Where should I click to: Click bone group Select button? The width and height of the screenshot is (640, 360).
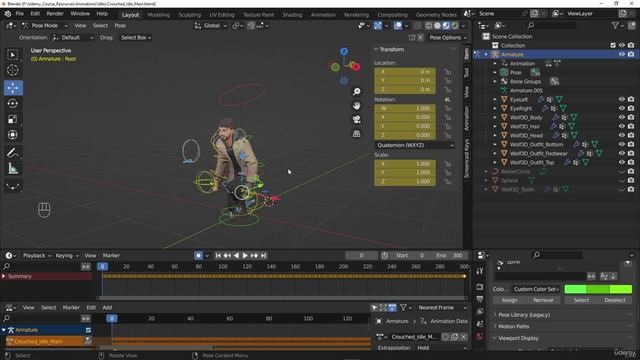pyautogui.click(x=581, y=300)
